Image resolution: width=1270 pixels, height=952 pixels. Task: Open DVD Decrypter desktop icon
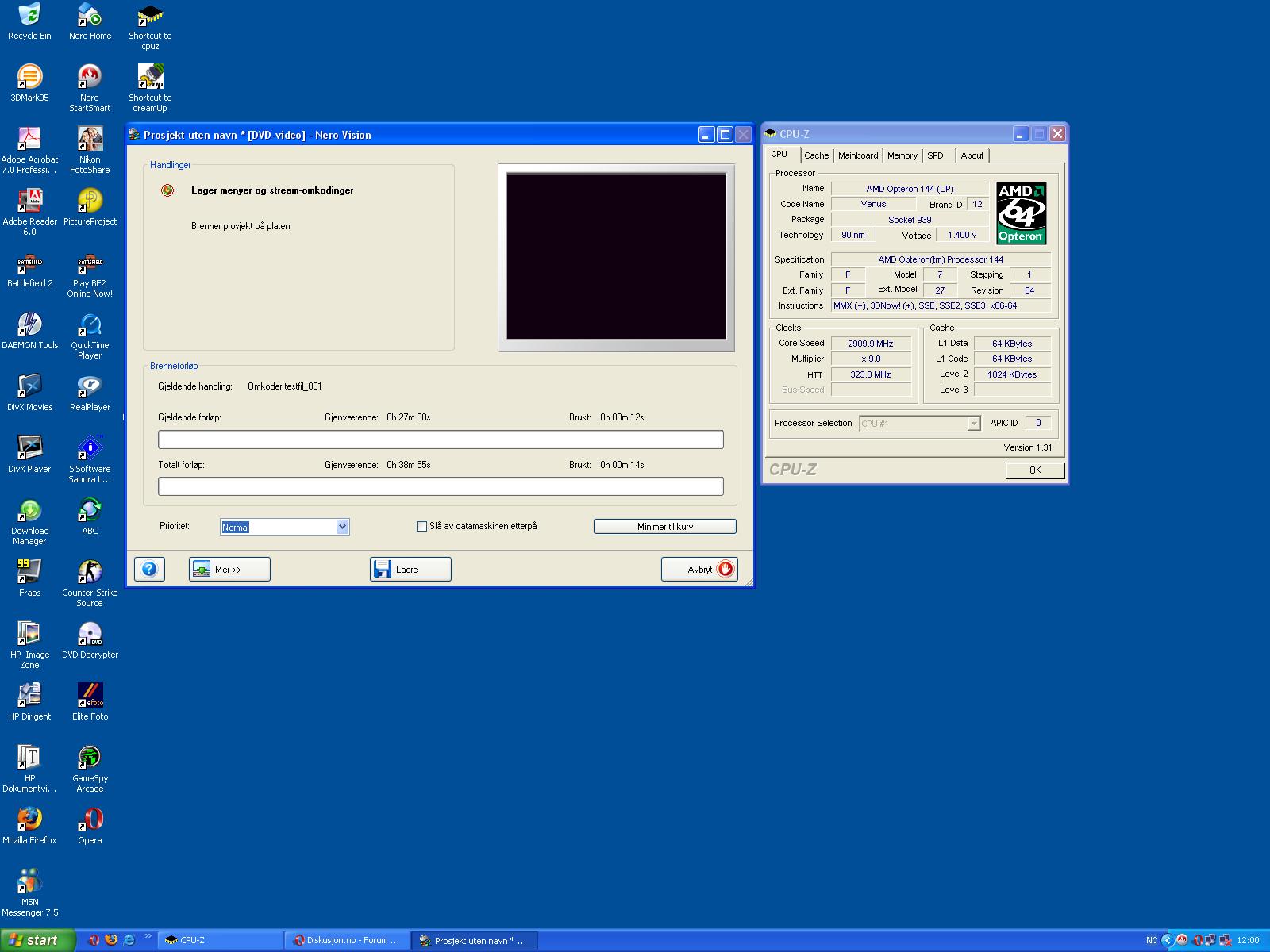coord(90,640)
